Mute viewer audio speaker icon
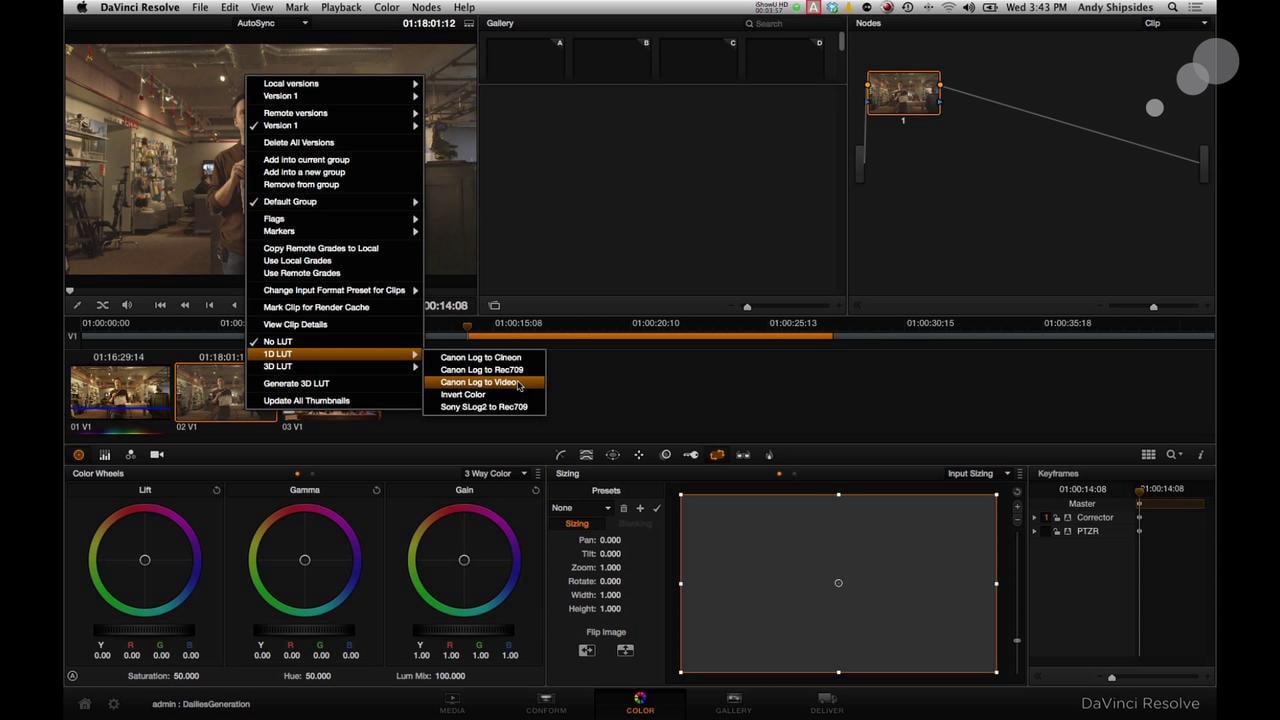The width and height of the screenshot is (1280, 720). 127,305
